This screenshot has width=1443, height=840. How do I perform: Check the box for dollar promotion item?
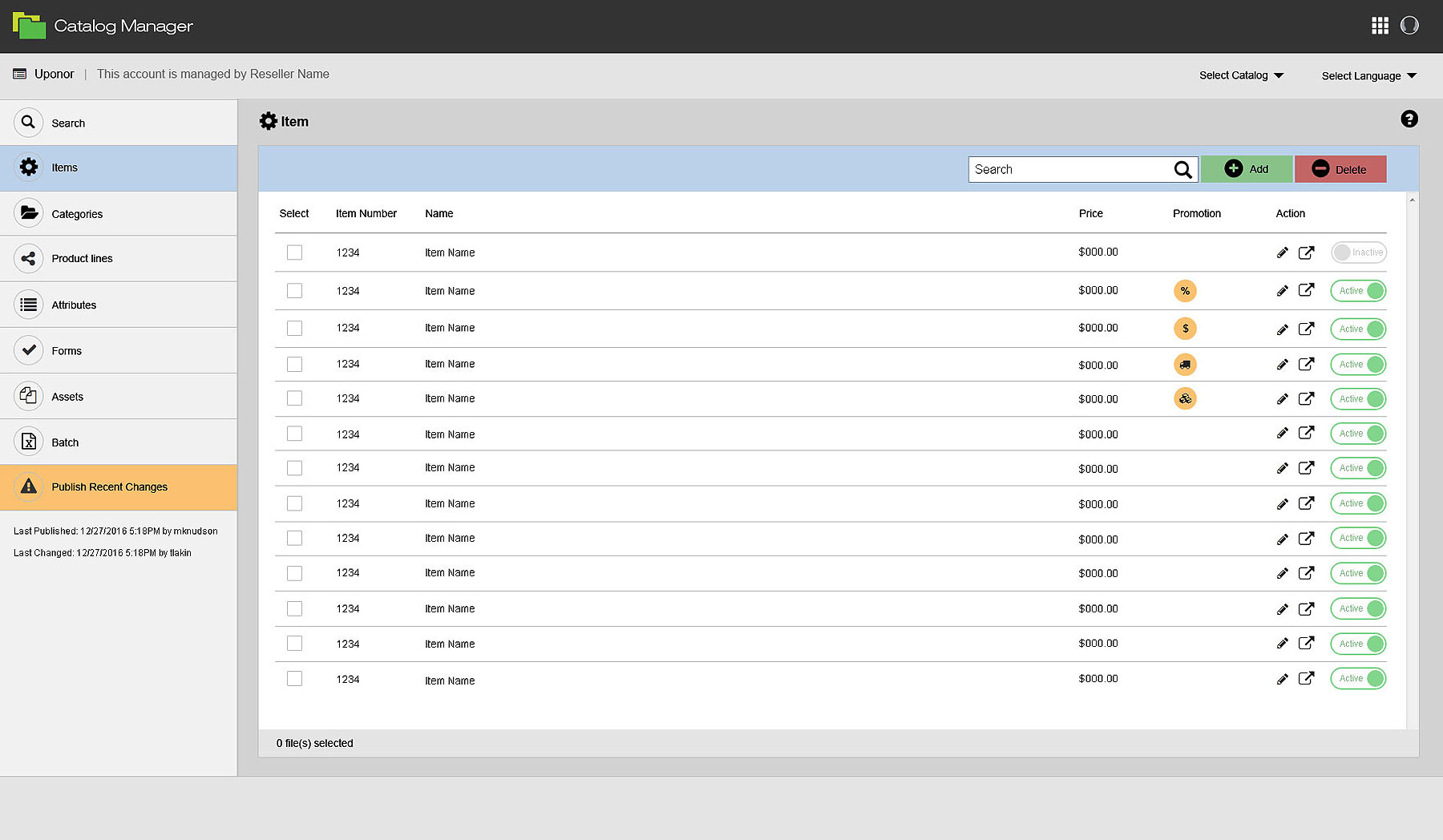point(294,328)
